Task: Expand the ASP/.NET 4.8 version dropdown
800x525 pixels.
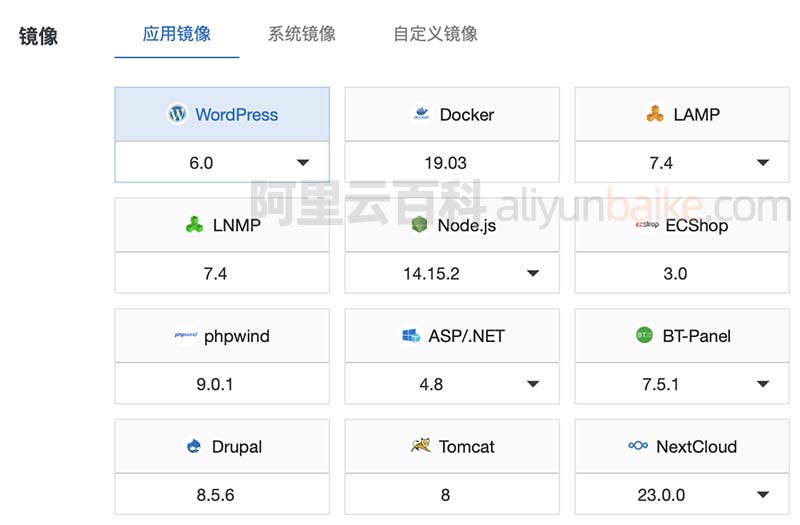Action: pyautogui.click(x=533, y=384)
